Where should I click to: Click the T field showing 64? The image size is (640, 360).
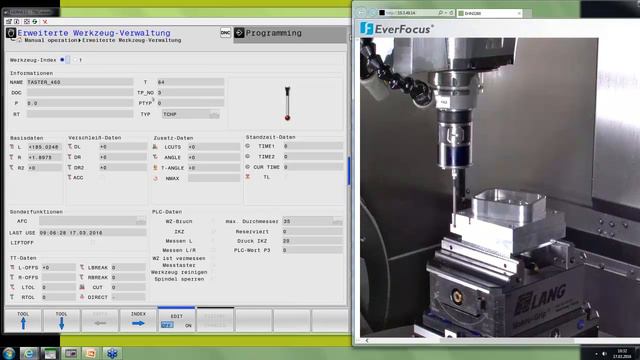[x=190, y=82]
